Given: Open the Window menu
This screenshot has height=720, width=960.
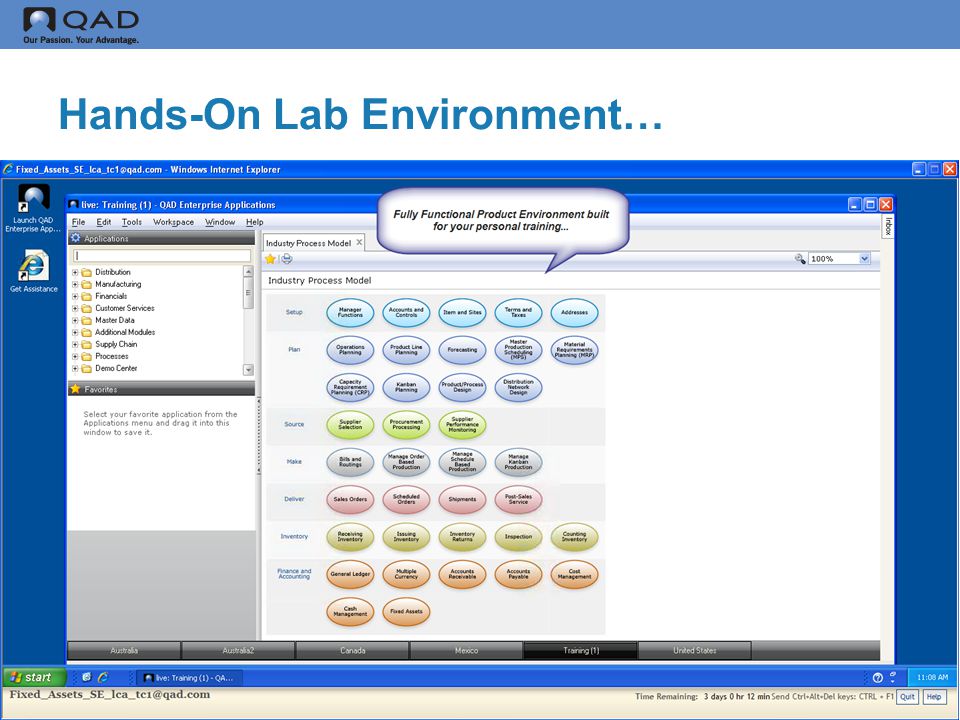Looking at the screenshot, I should coord(220,222).
